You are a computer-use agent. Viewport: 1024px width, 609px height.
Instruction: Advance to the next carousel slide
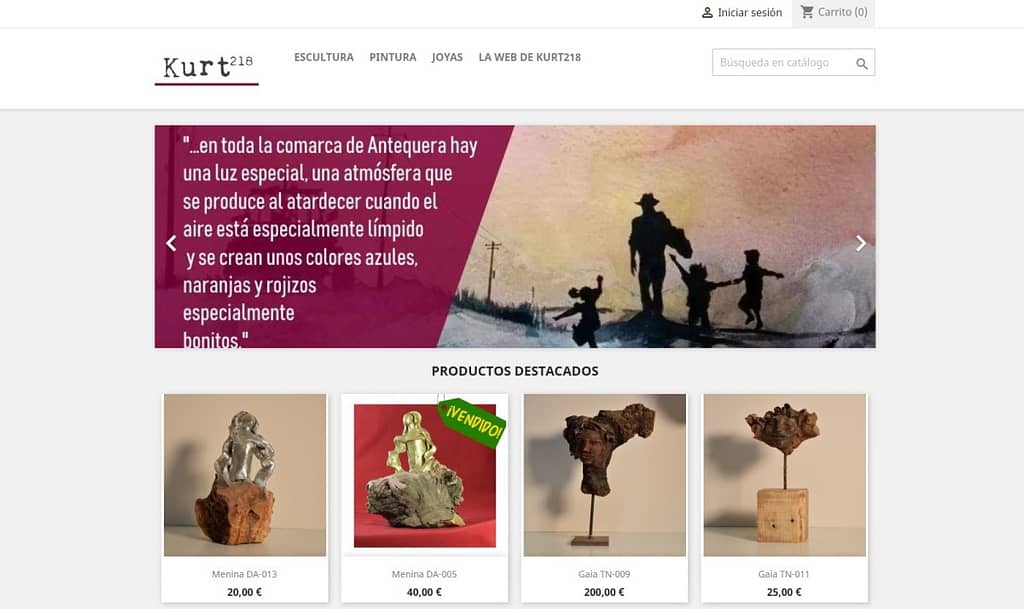click(x=861, y=243)
